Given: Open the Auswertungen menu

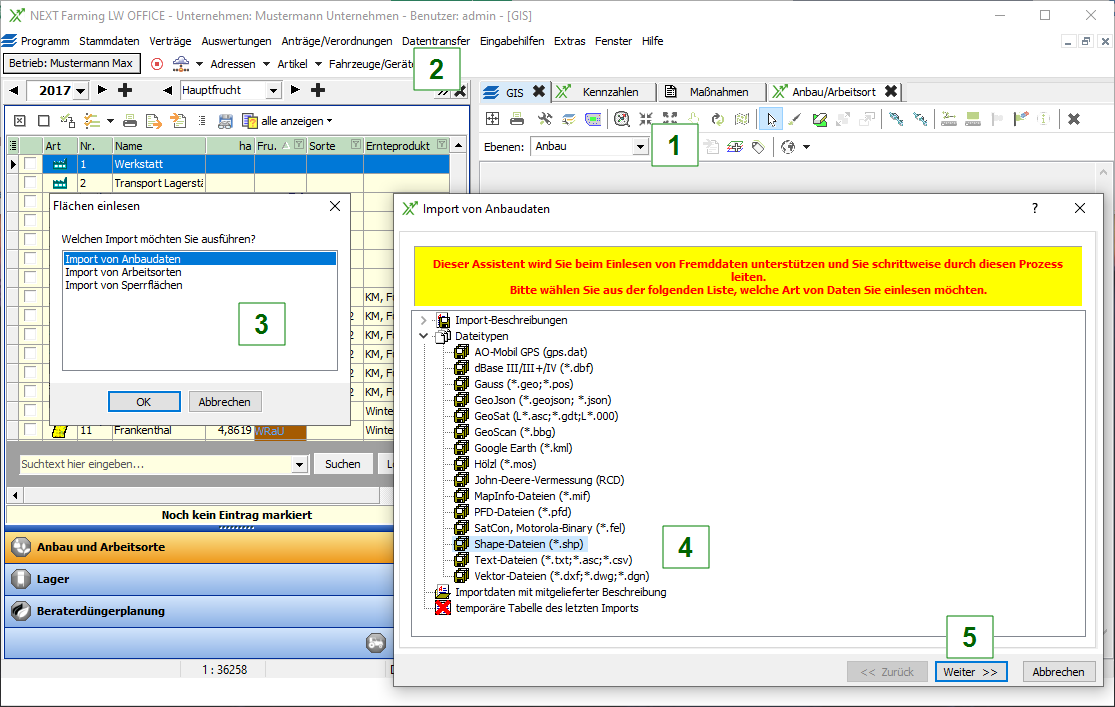Looking at the screenshot, I should (236, 41).
